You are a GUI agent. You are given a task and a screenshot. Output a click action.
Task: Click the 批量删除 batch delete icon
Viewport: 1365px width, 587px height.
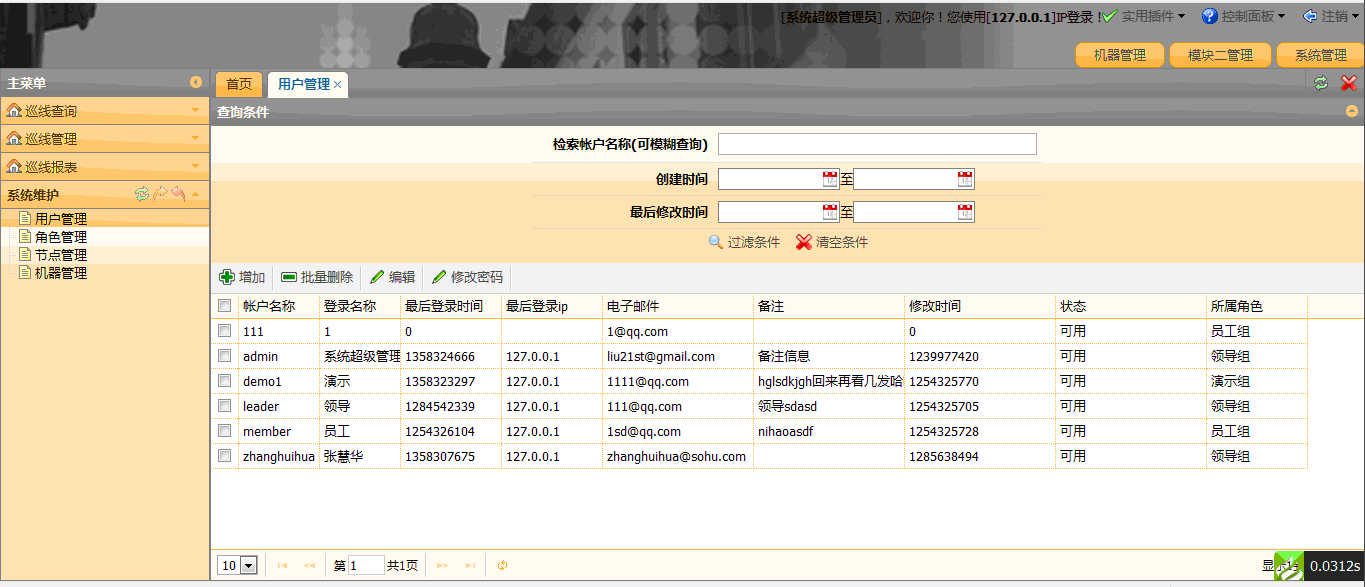pyautogui.click(x=288, y=277)
